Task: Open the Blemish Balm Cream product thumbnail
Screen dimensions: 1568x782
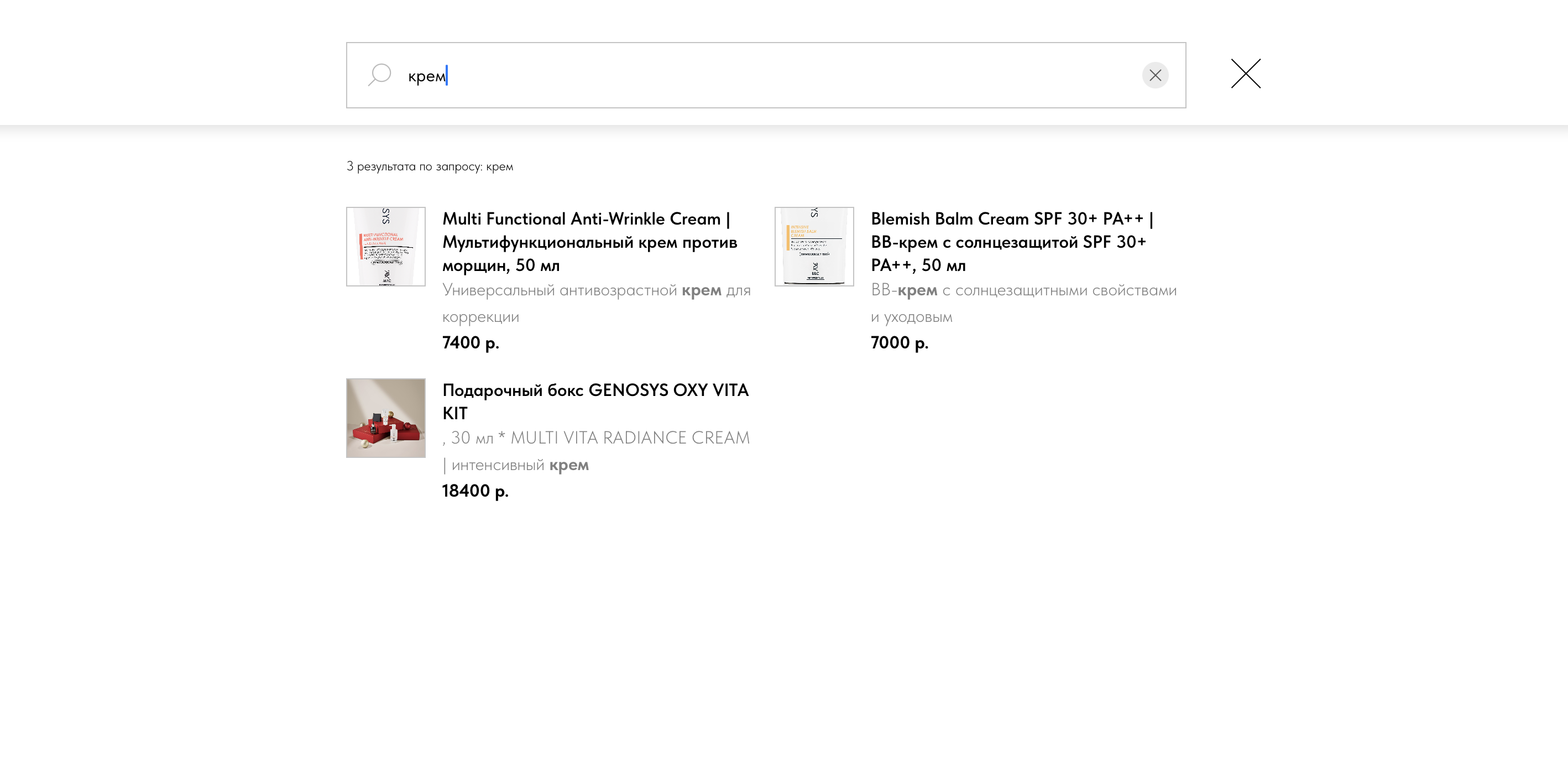Action: 814,246
